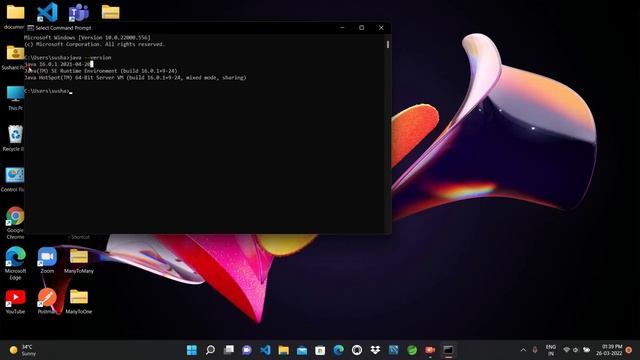Open the Windows Start menu
Screen dimensions: 640x360
point(191,350)
